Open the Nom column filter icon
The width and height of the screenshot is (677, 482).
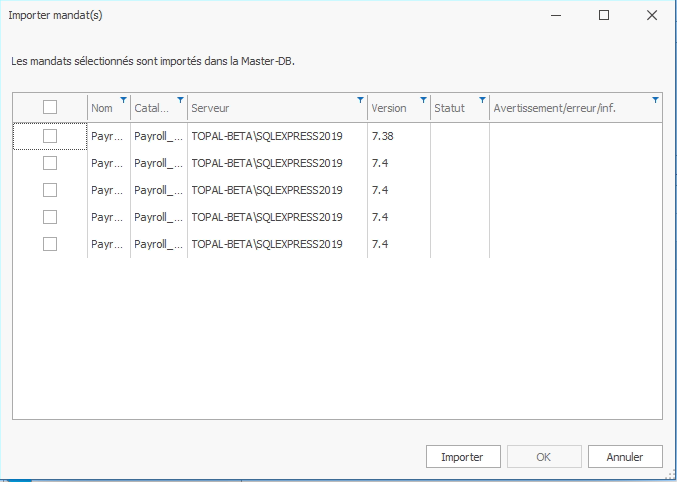coord(123,100)
